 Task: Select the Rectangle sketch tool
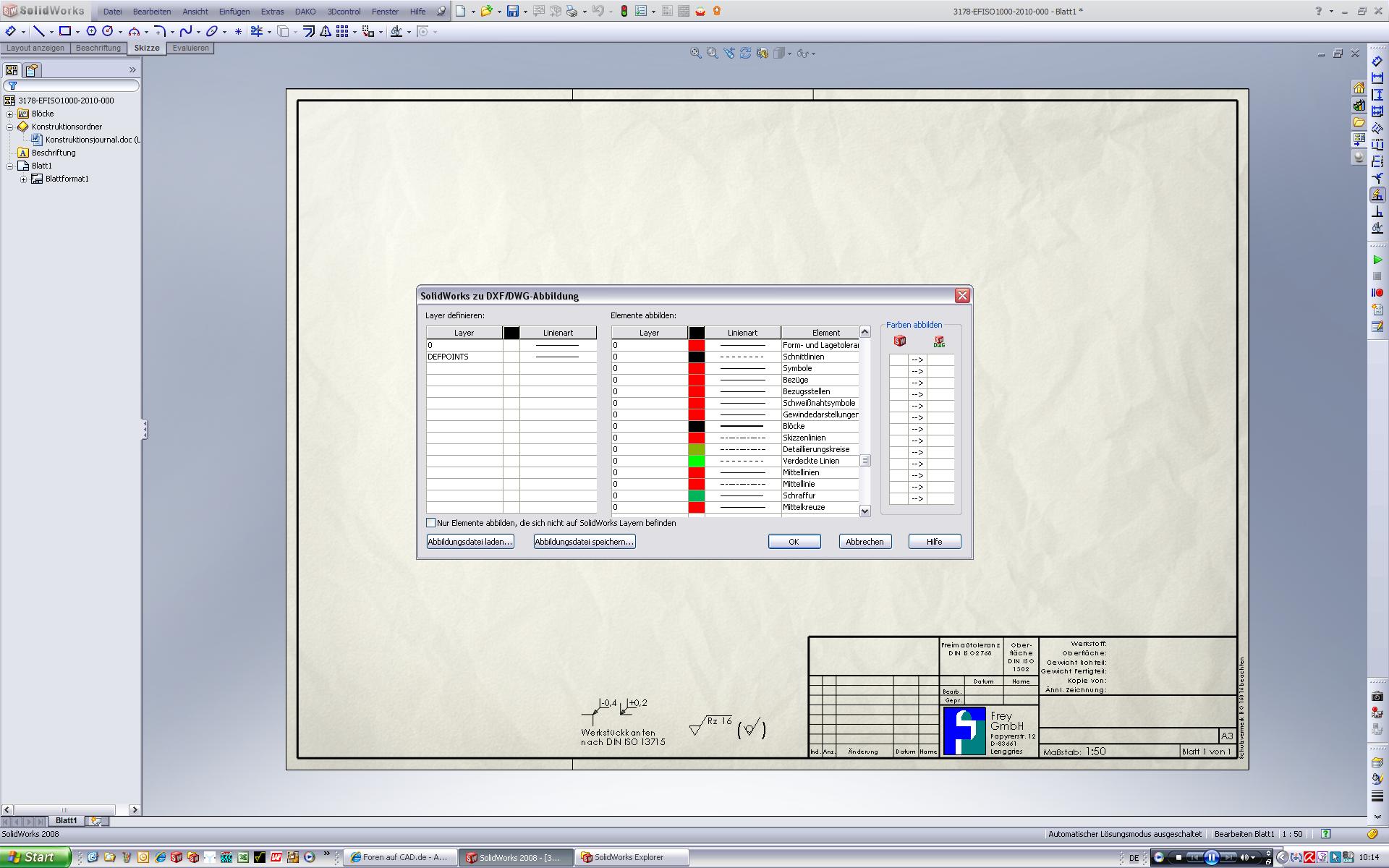pyautogui.click(x=65, y=31)
